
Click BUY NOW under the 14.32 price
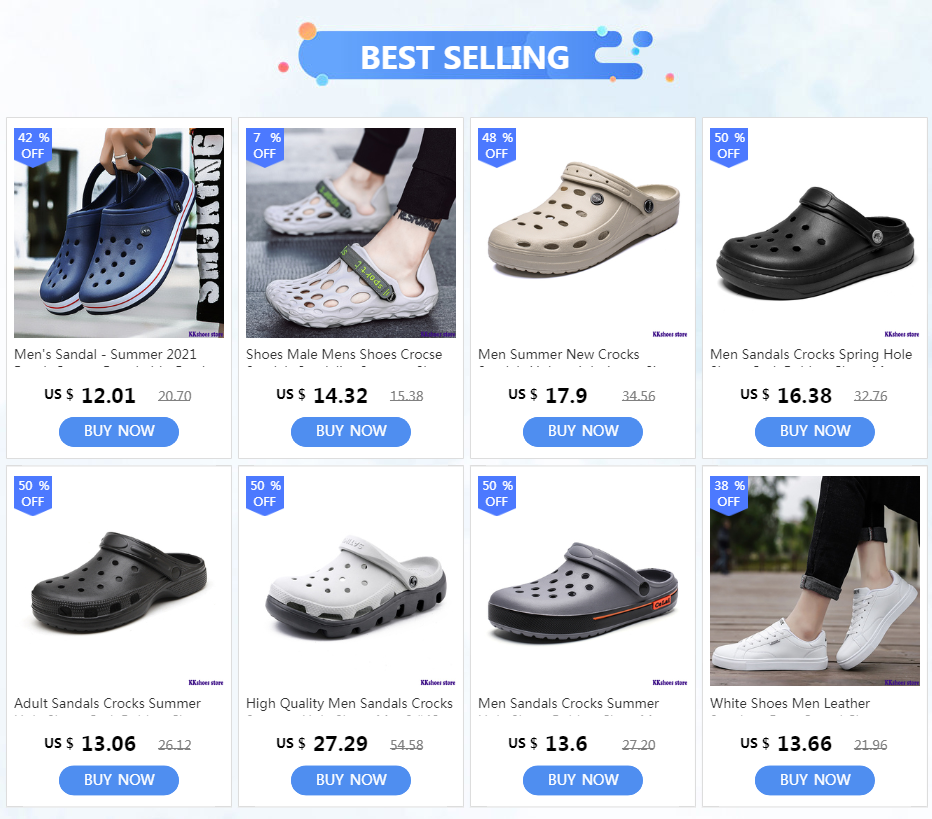point(351,431)
